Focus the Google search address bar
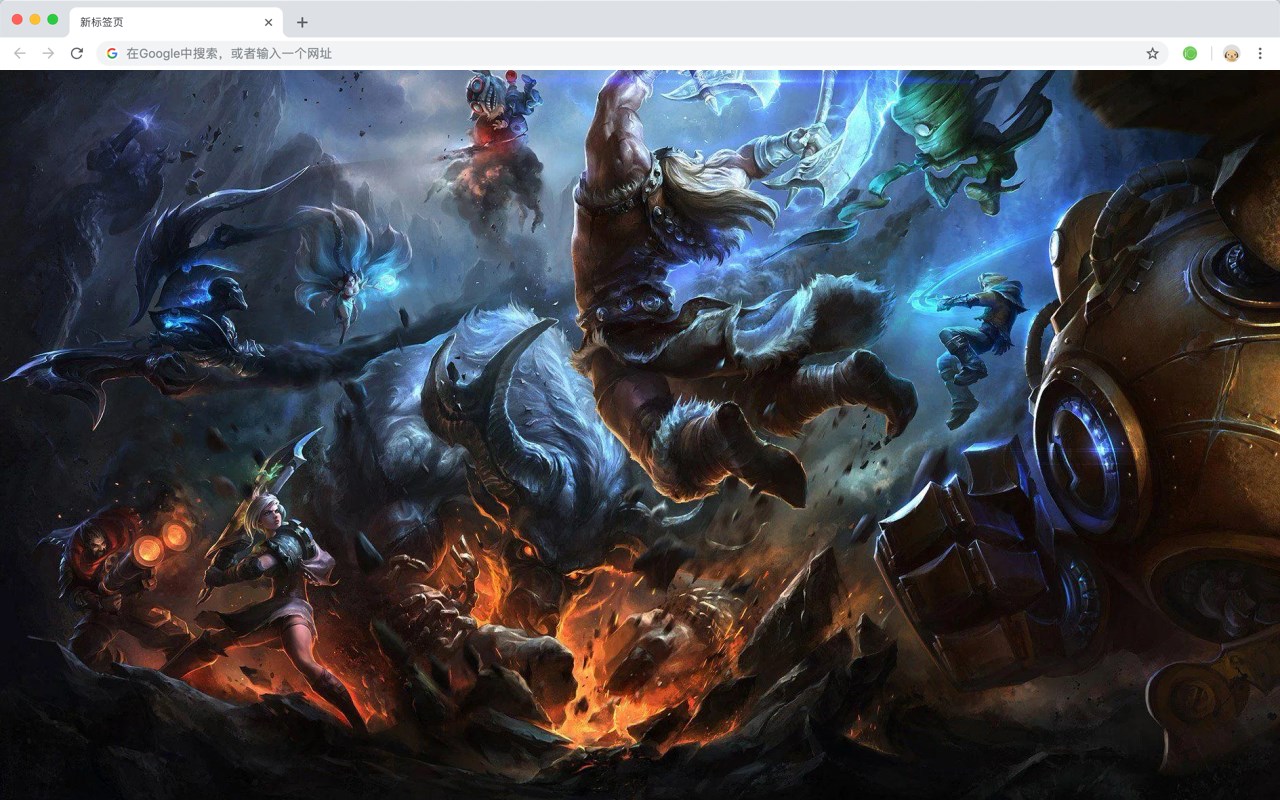1280x800 pixels. [x=632, y=53]
